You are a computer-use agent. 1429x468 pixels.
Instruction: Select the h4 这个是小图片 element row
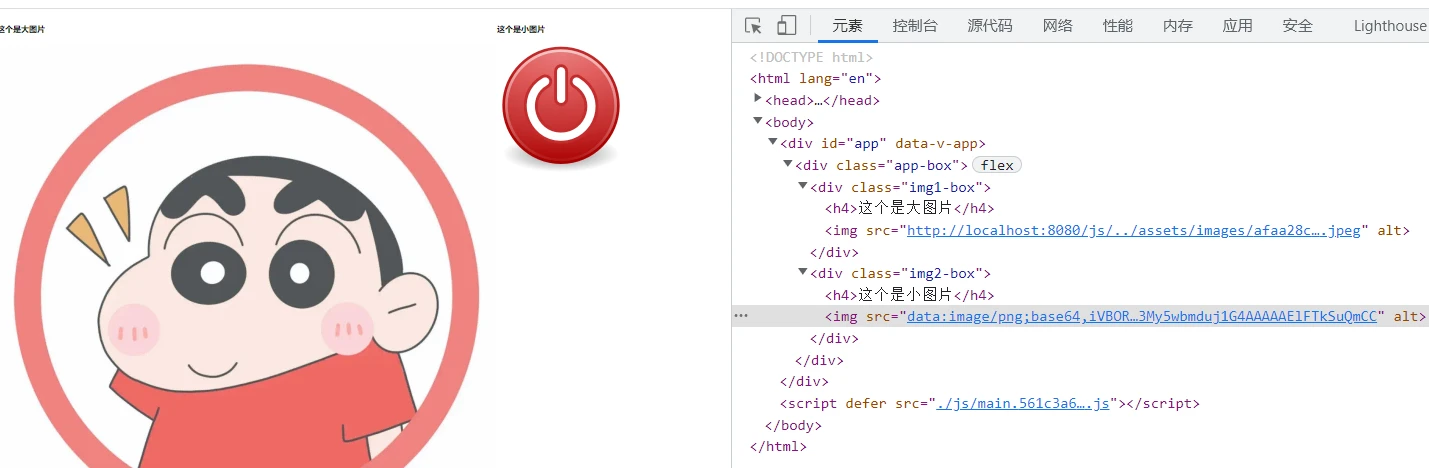pos(909,294)
